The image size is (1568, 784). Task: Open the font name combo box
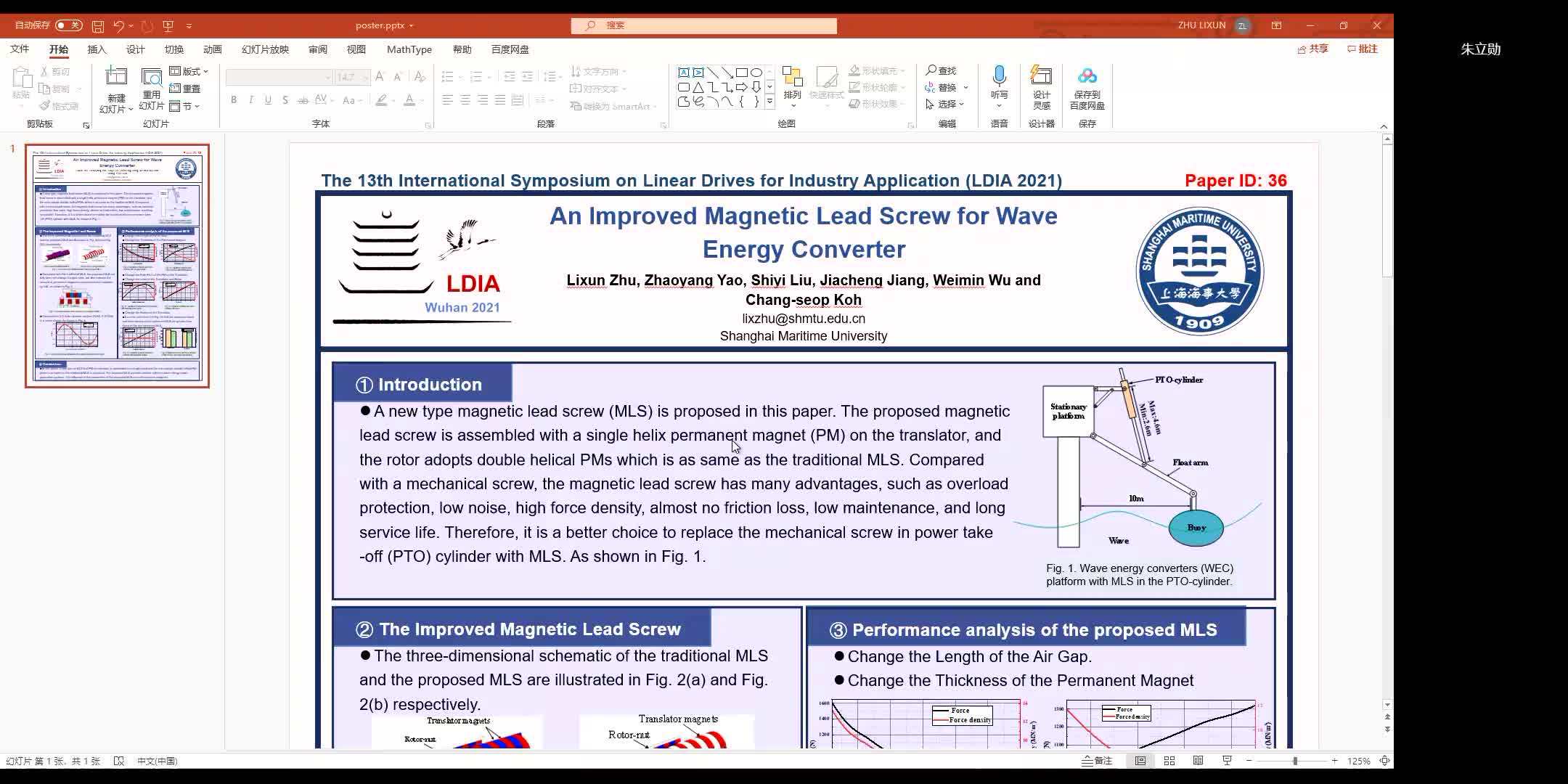click(279, 77)
